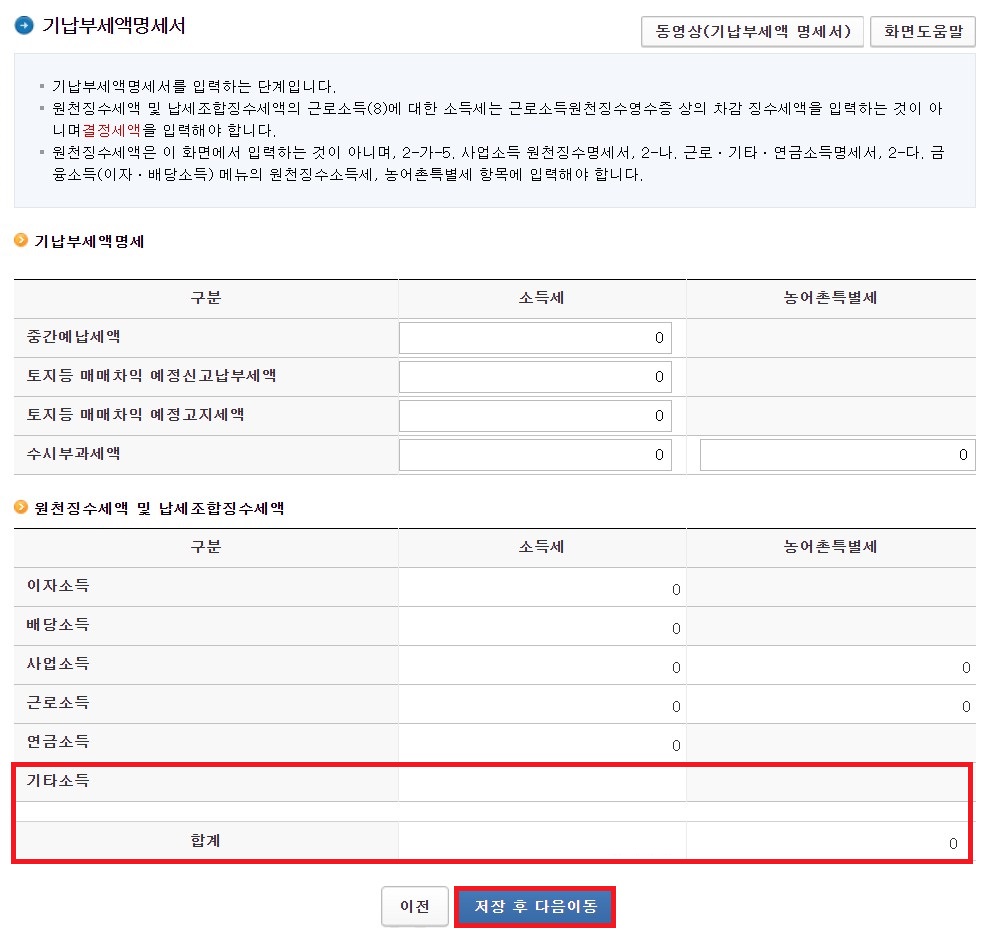Focus the 수시부과세액 농어촌특별세 input field
The height and width of the screenshot is (937, 984).
[x=837, y=455]
